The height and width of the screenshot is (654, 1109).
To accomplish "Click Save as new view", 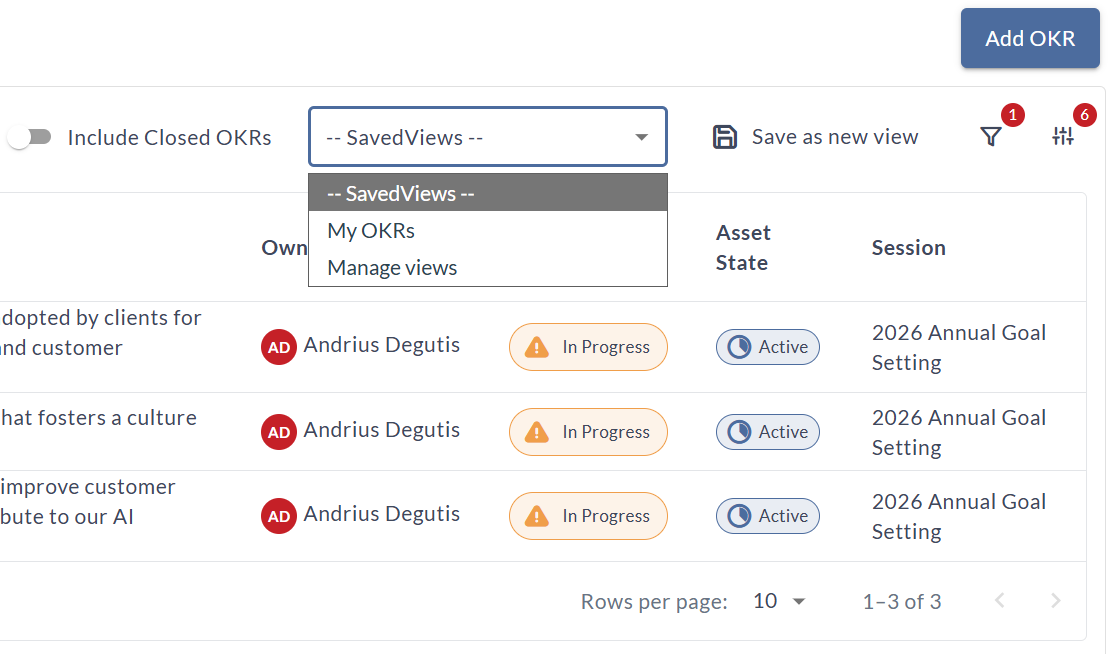I will coord(834,137).
